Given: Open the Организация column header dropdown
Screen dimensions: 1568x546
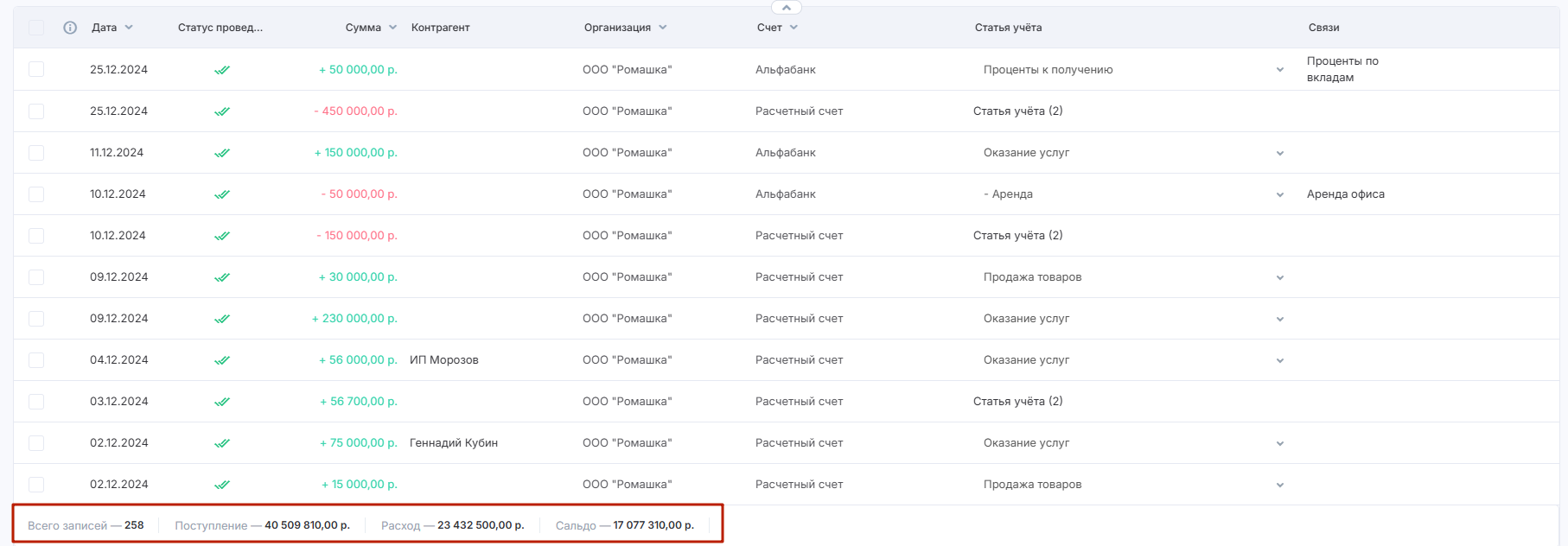Looking at the screenshot, I should [x=663, y=28].
